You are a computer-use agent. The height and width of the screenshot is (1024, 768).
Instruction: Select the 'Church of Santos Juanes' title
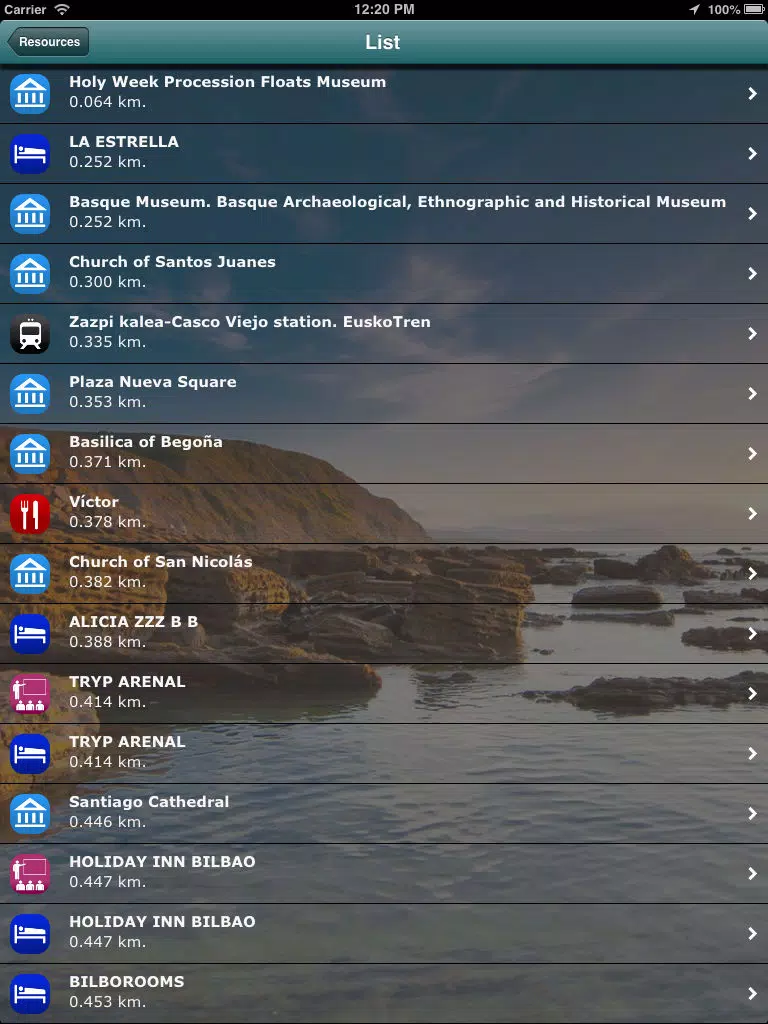pos(172,262)
